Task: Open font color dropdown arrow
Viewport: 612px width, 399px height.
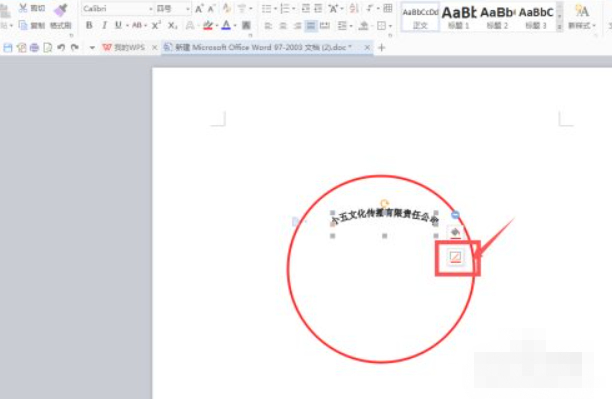Action: click(x=235, y=26)
